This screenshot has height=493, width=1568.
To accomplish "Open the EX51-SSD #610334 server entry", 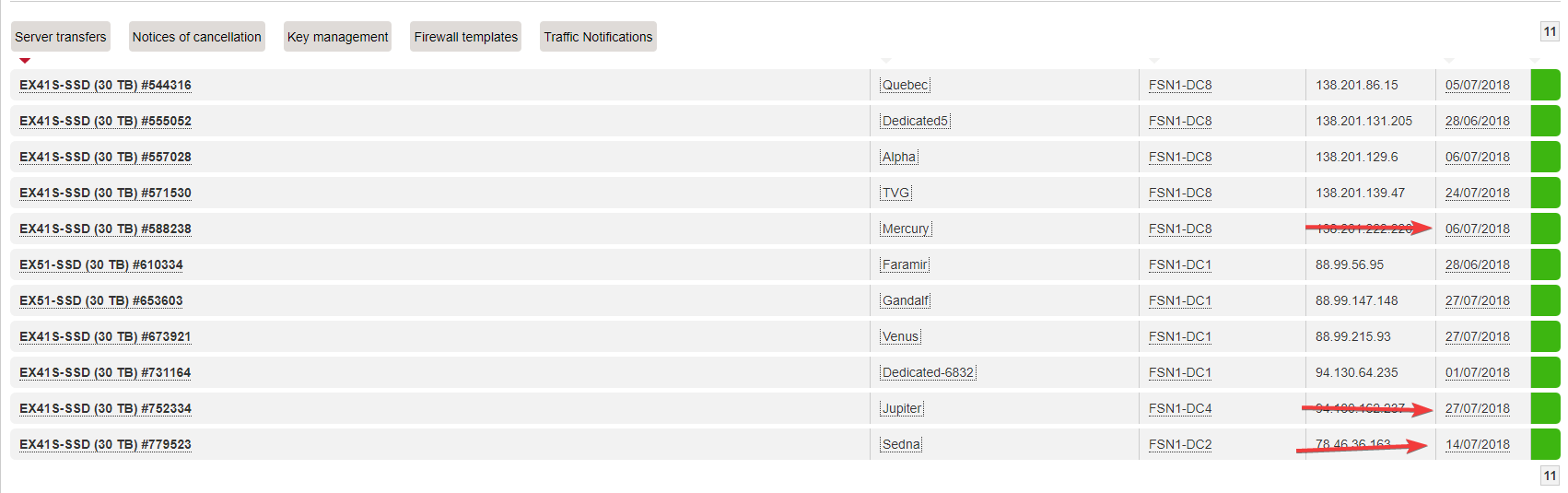I will point(101,264).
